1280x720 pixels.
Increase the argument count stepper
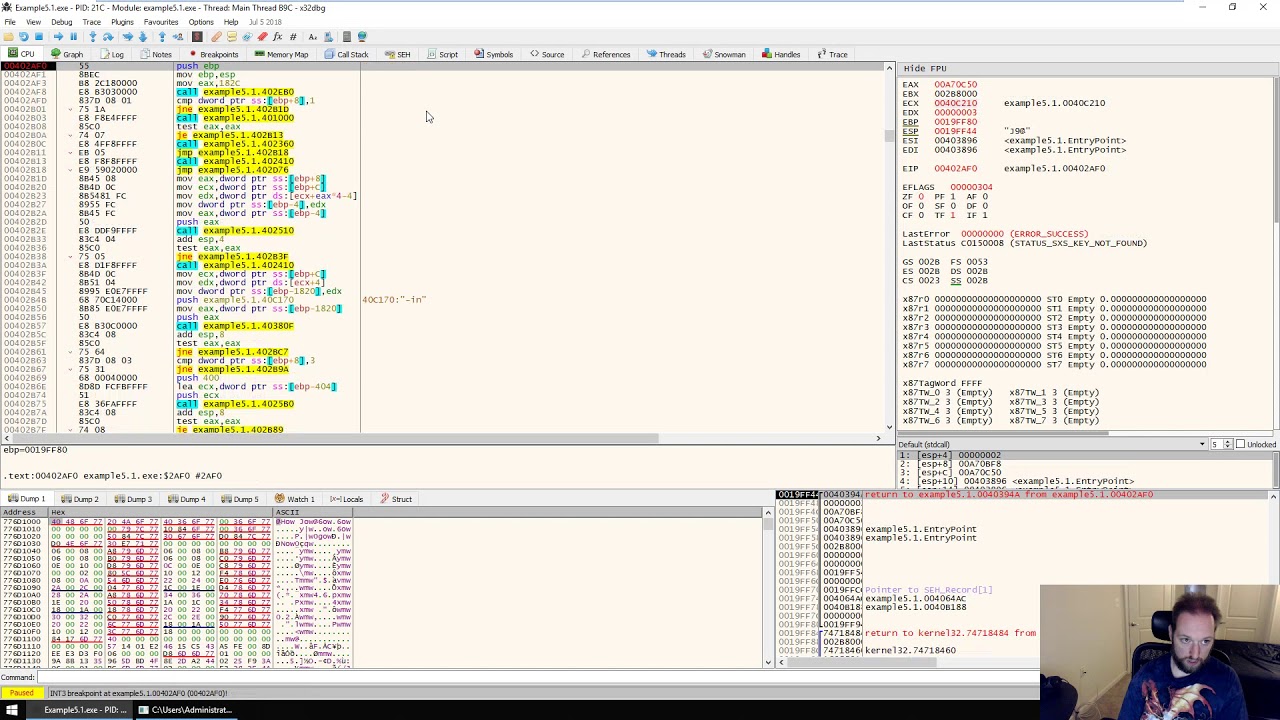coord(1227,442)
